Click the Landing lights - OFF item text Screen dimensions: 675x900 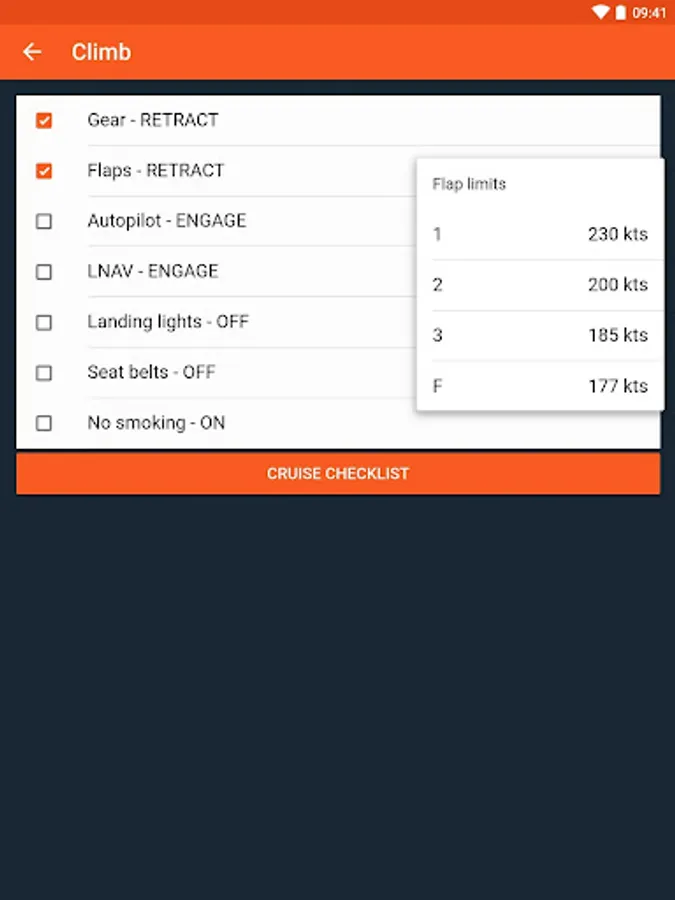click(168, 322)
